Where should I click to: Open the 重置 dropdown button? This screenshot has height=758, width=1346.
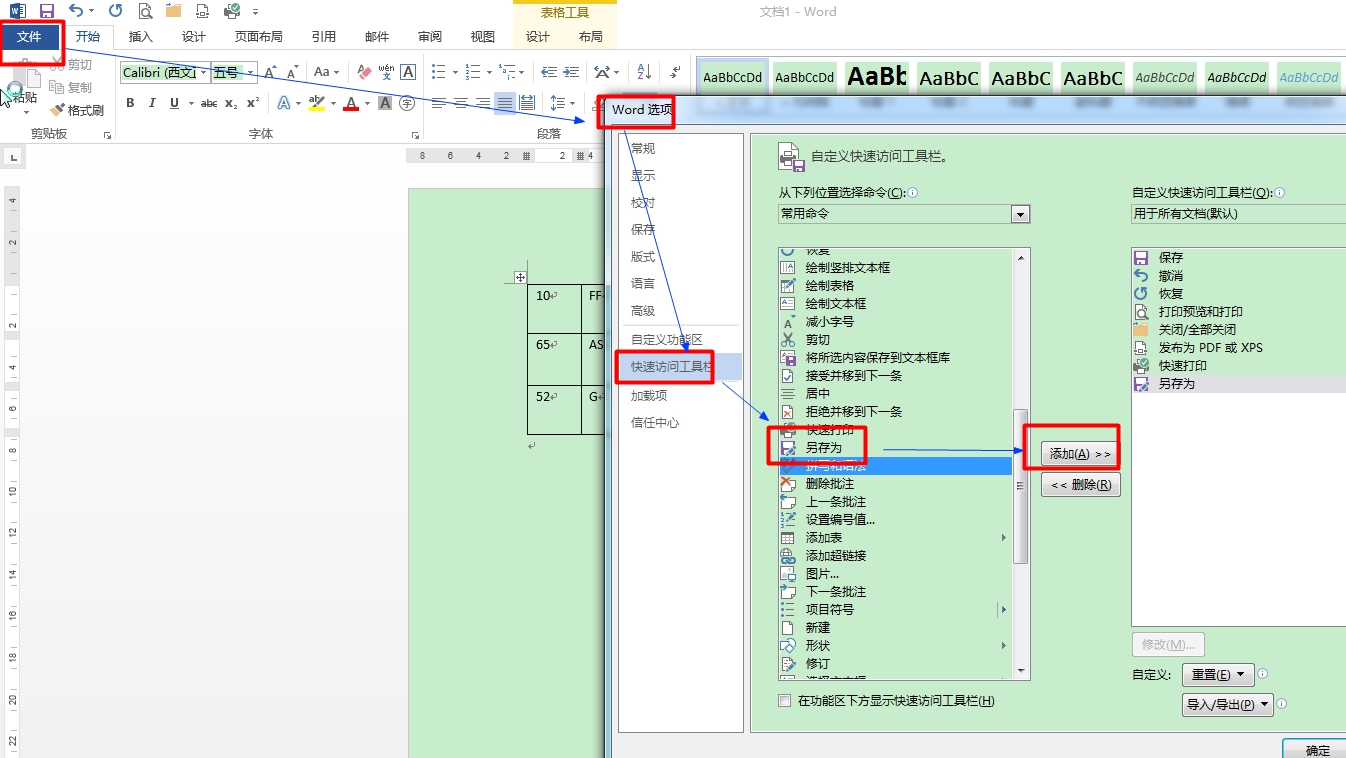1218,675
